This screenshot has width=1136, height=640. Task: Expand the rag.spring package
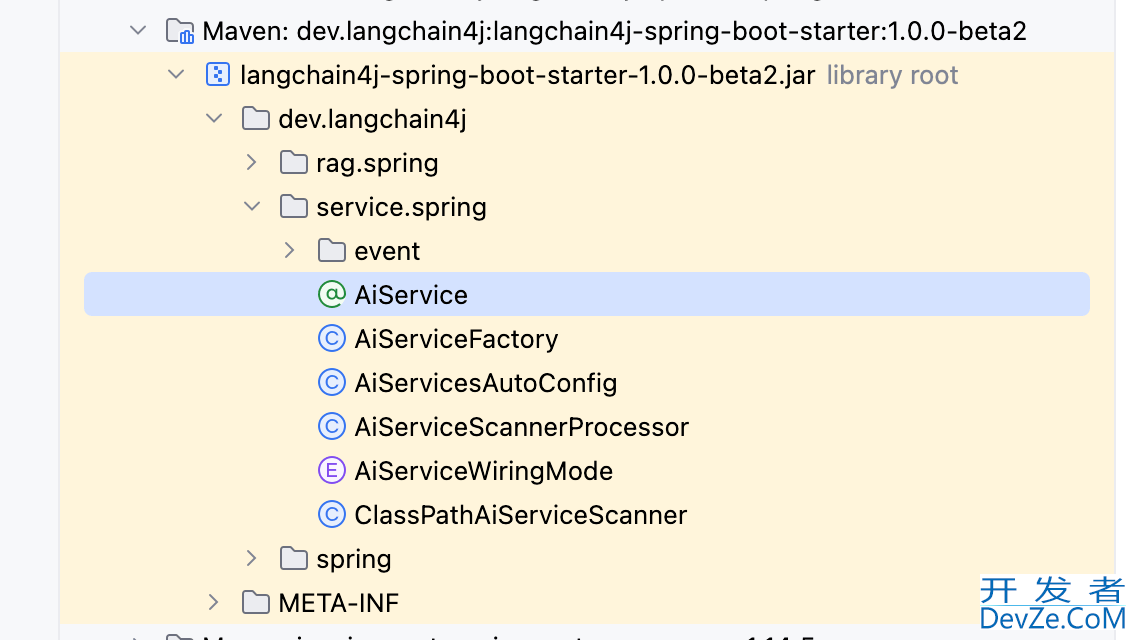pyautogui.click(x=251, y=163)
